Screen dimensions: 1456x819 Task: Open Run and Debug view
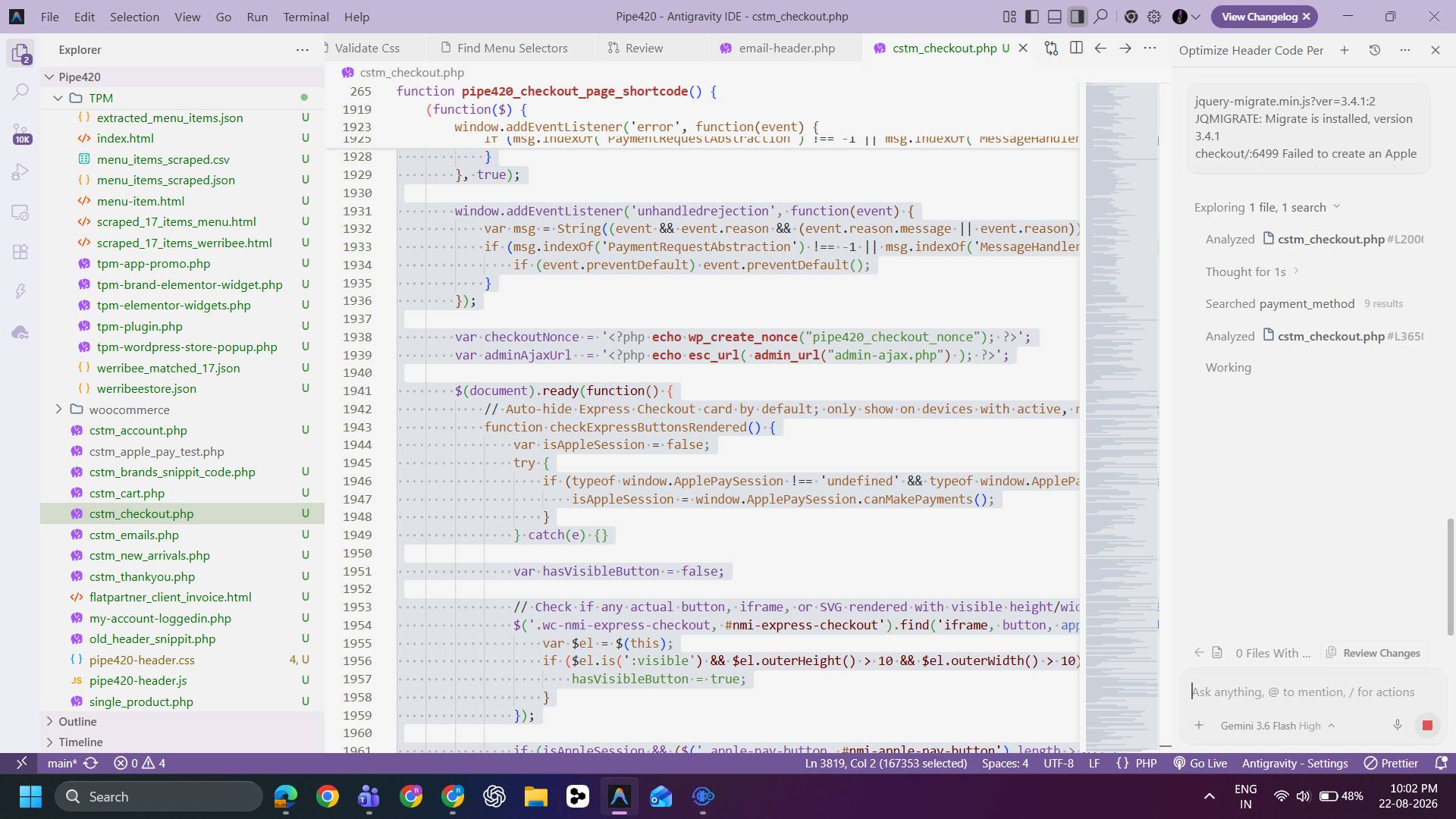pyautogui.click(x=20, y=173)
